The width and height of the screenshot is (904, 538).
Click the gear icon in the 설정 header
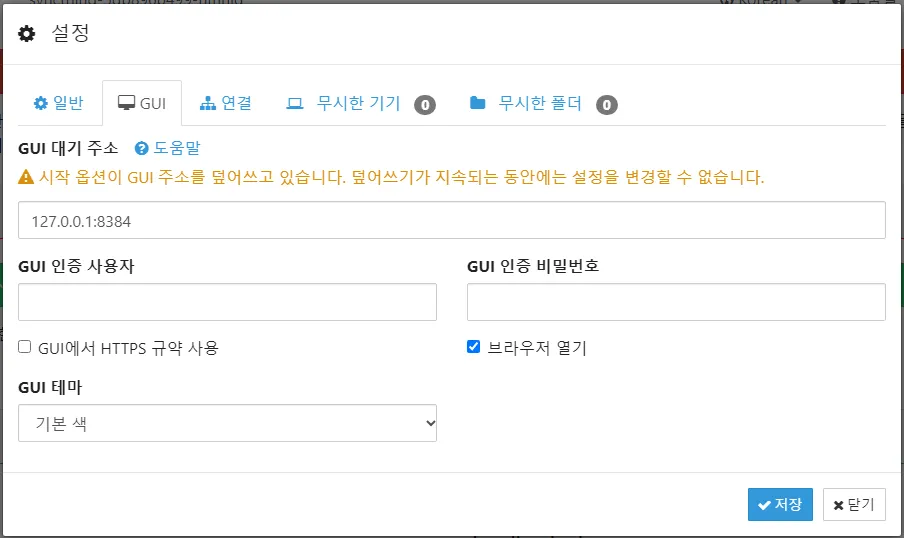(x=27, y=34)
